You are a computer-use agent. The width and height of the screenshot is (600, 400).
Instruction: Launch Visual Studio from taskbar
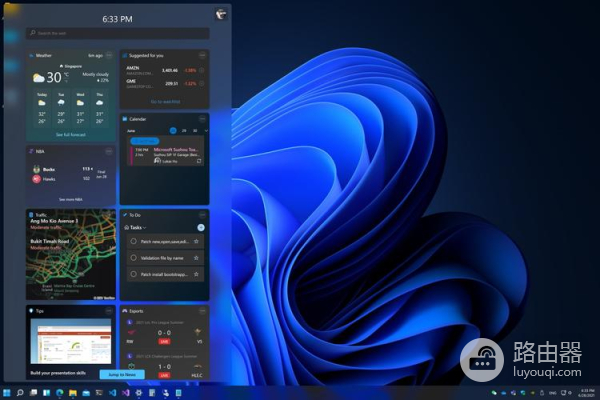click(x=126, y=393)
